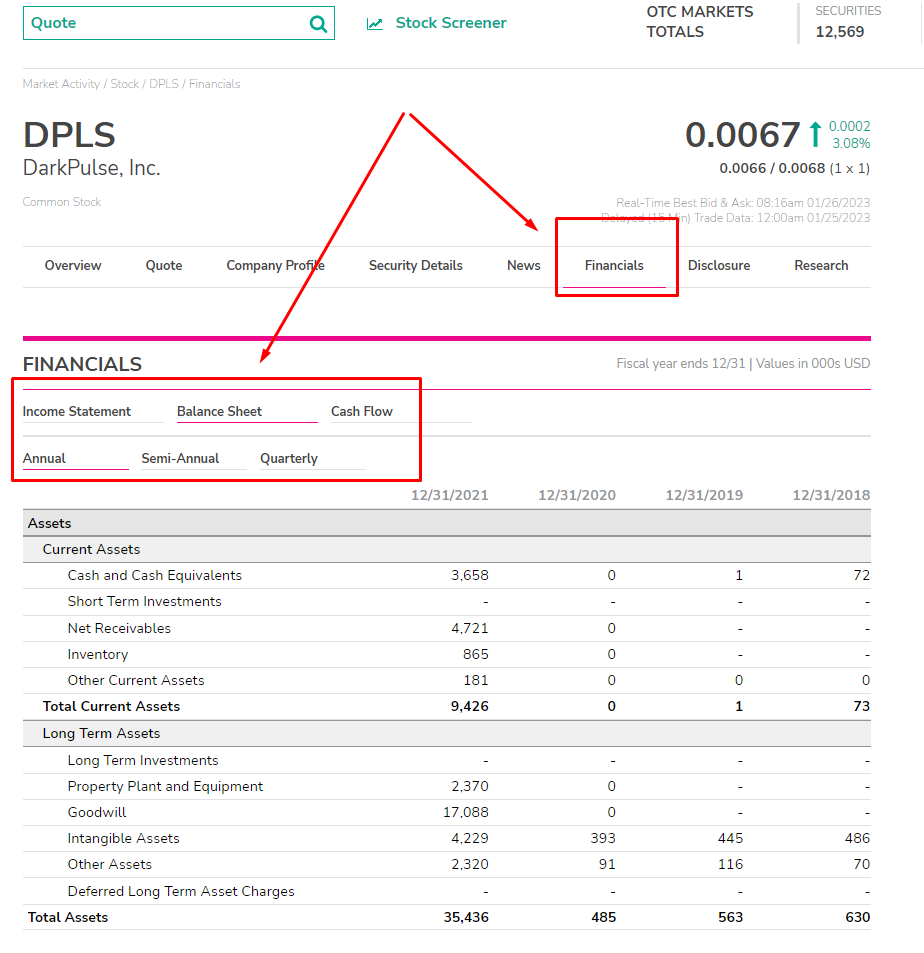The width and height of the screenshot is (924, 953).
Task: Click the Total Assets row label
Action: pos(68,918)
